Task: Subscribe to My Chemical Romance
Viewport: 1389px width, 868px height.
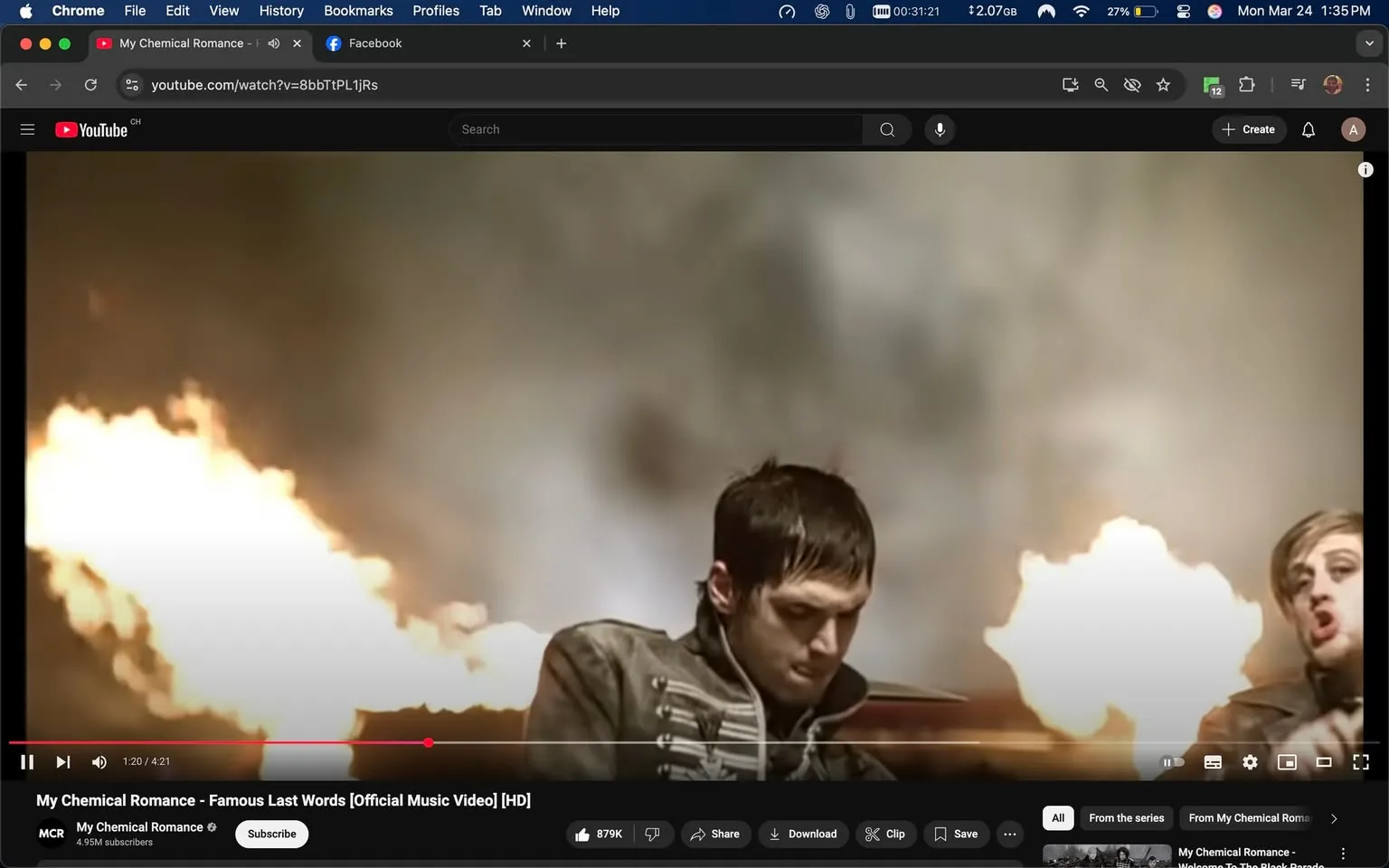Action: coord(270,834)
